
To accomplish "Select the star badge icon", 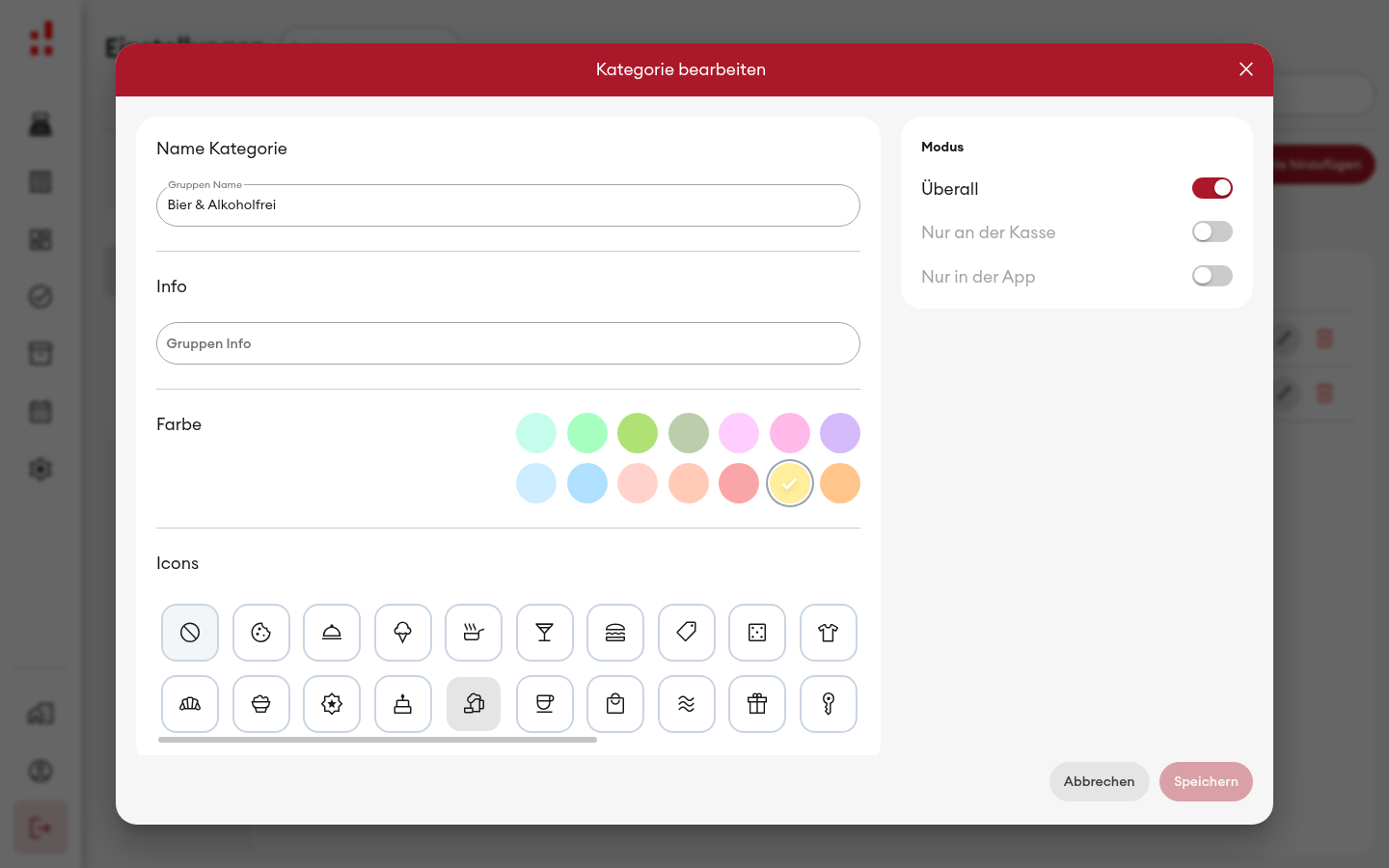I will [332, 704].
